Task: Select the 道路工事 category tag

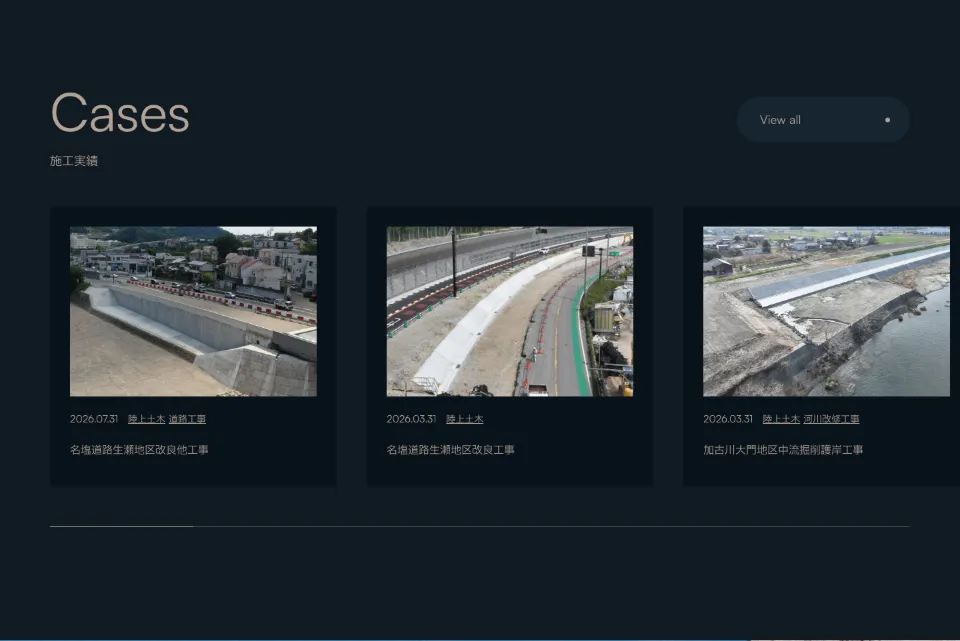Action: tap(187, 419)
